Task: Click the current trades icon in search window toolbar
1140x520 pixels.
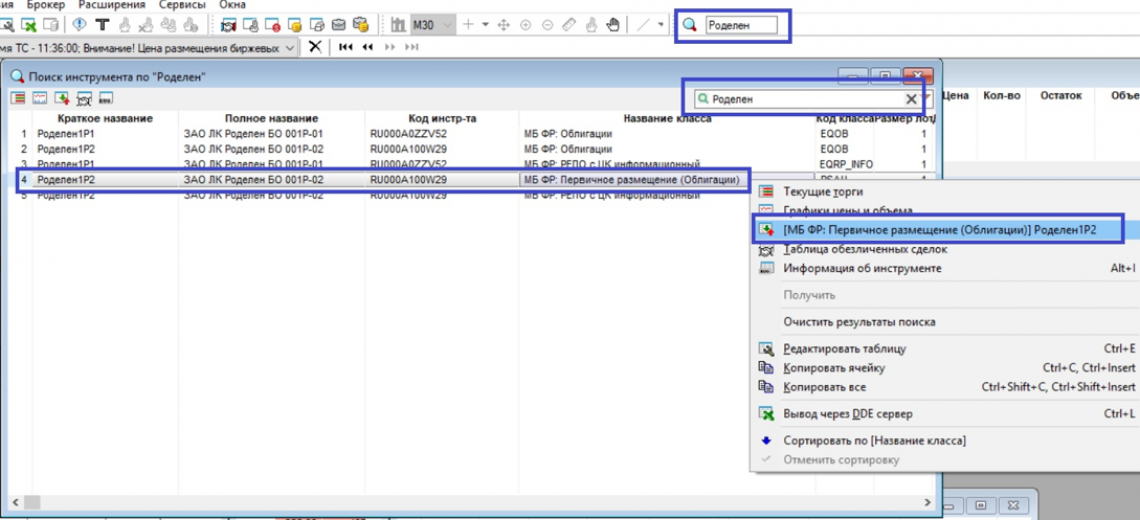Action: click(x=18, y=98)
